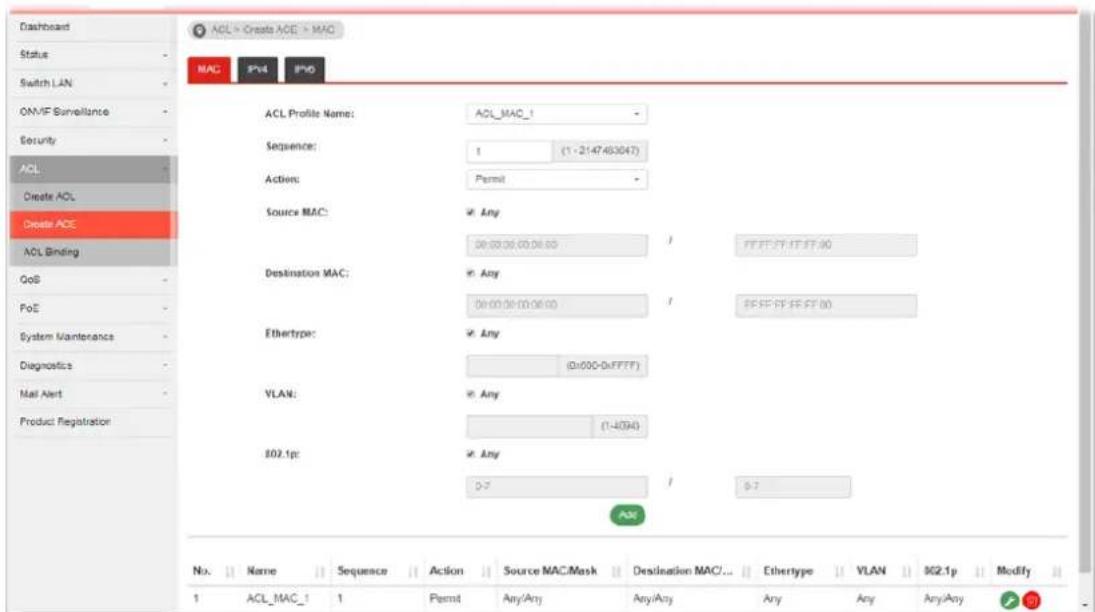Toggle the Ethertype Any checkbox
The width and height of the screenshot is (1095, 612).
[471, 333]
